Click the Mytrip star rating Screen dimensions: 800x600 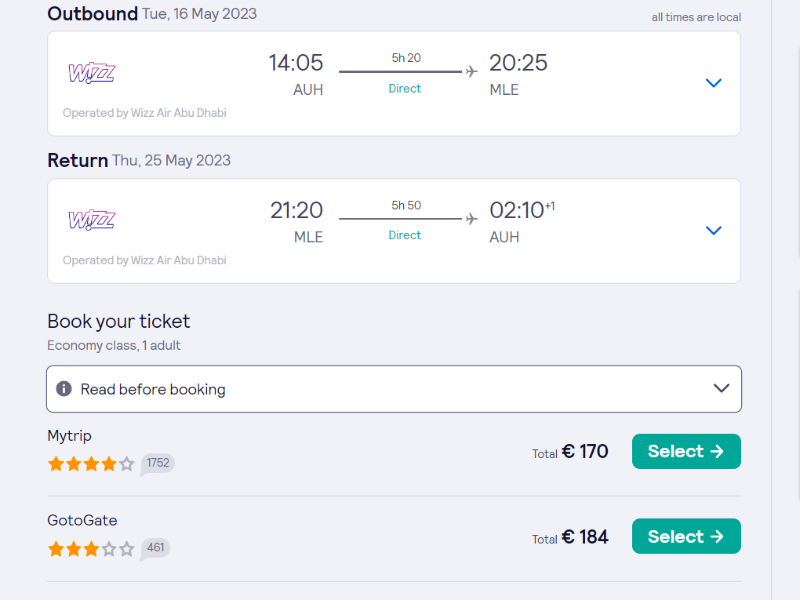click(x=90, y=464)
